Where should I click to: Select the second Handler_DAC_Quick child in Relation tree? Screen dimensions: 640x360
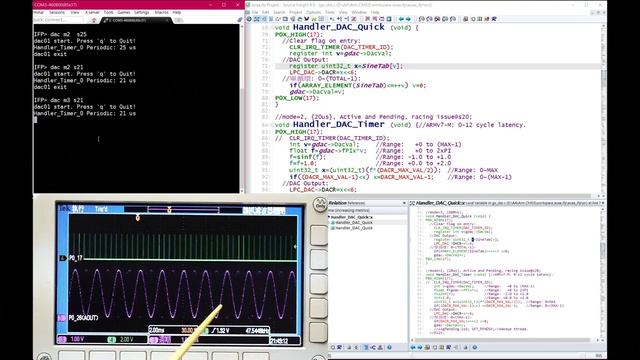[353, 228]
